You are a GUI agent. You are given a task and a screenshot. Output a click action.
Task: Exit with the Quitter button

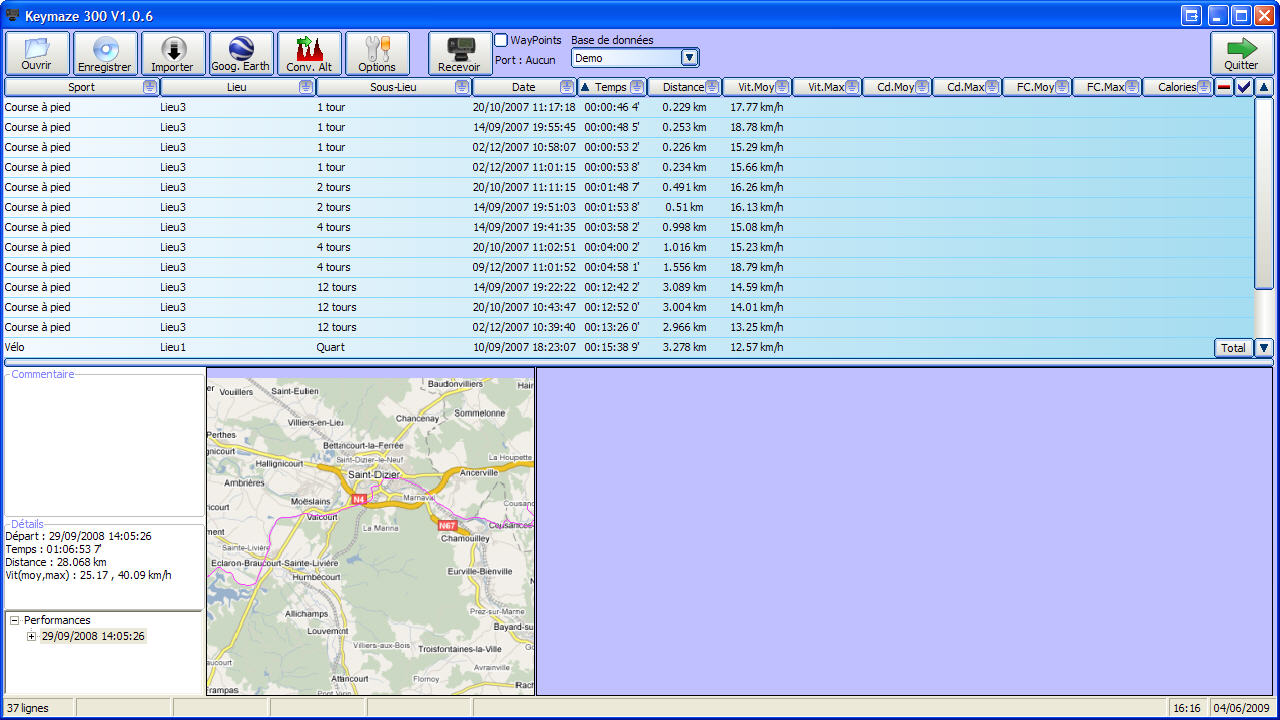coord(1242,53)
